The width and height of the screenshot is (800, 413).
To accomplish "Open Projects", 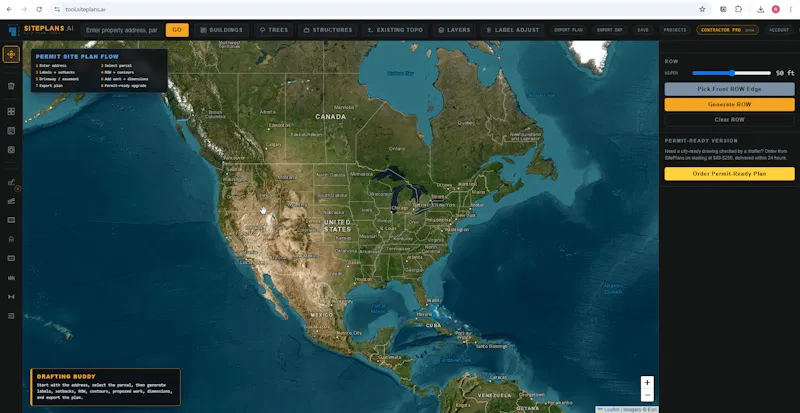I will [x=675, y=30].
